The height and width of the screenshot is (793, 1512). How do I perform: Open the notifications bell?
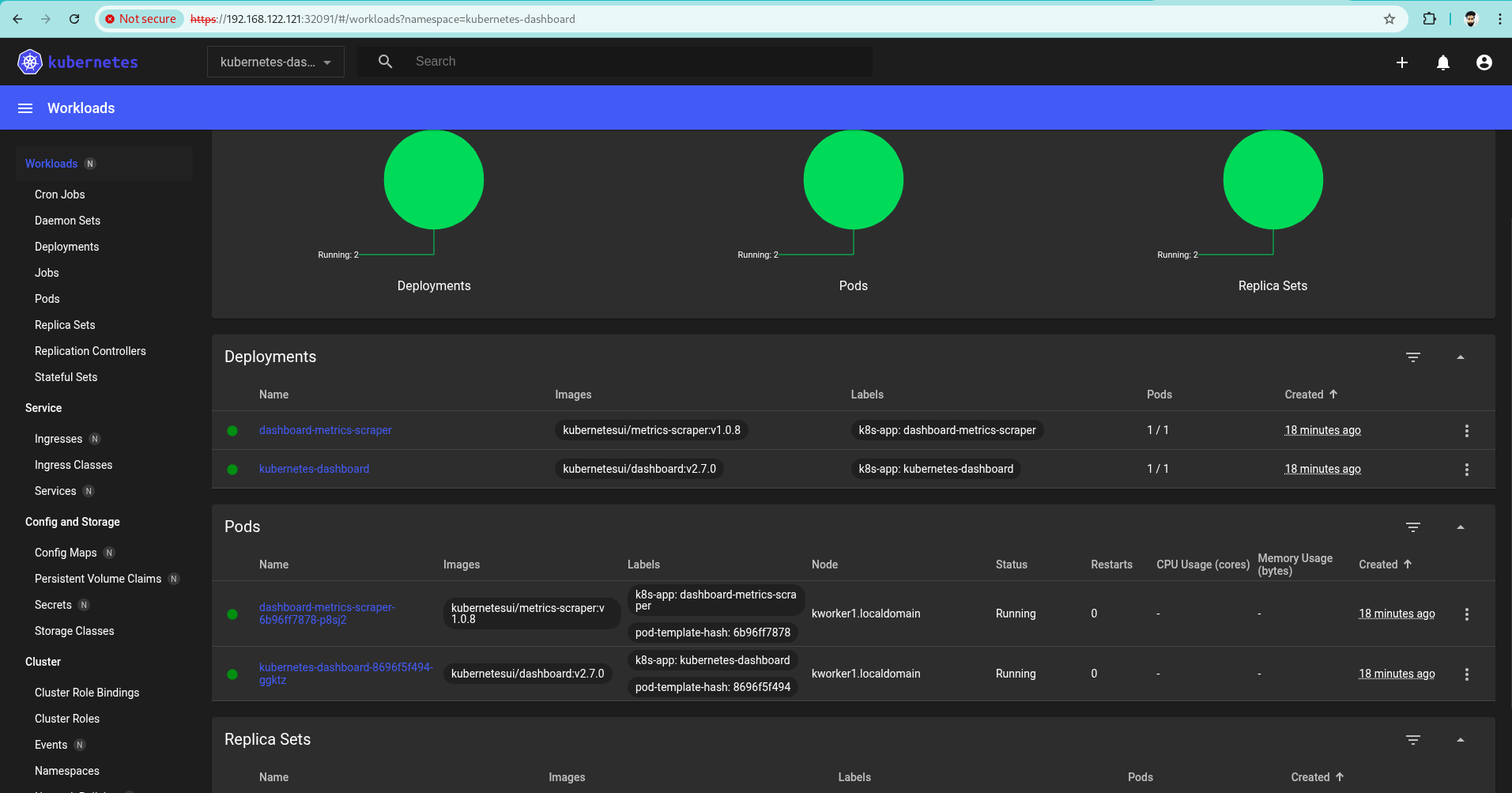tap(1442, 62)
